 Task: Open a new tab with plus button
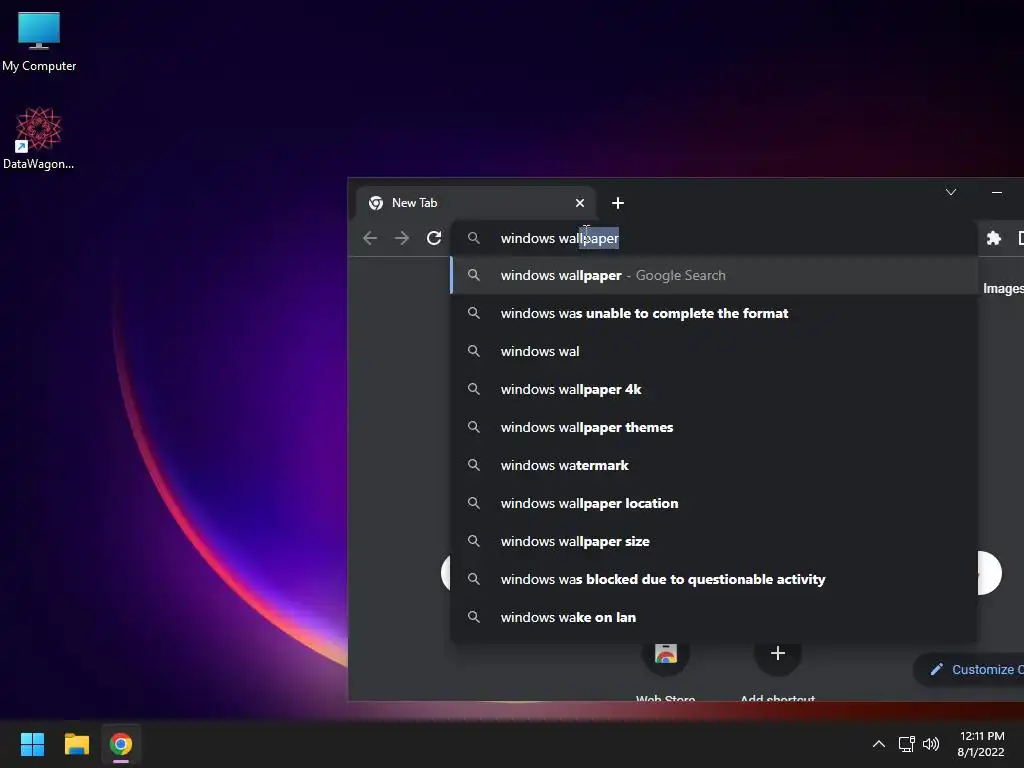coord(618,203)
